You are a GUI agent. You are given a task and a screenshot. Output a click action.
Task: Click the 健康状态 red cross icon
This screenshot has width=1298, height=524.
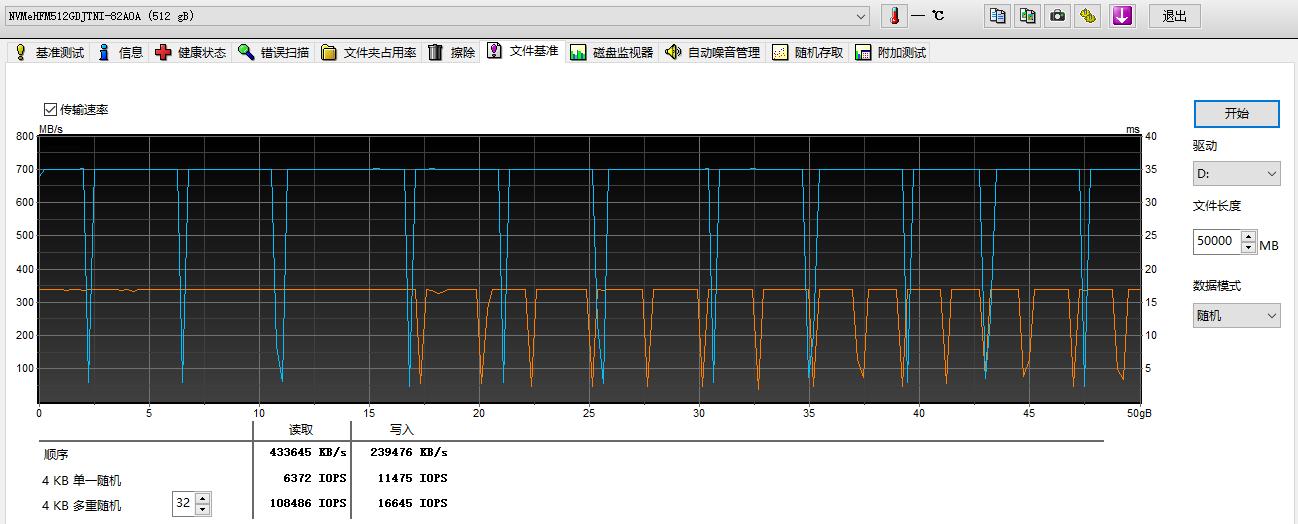(163, 52)
